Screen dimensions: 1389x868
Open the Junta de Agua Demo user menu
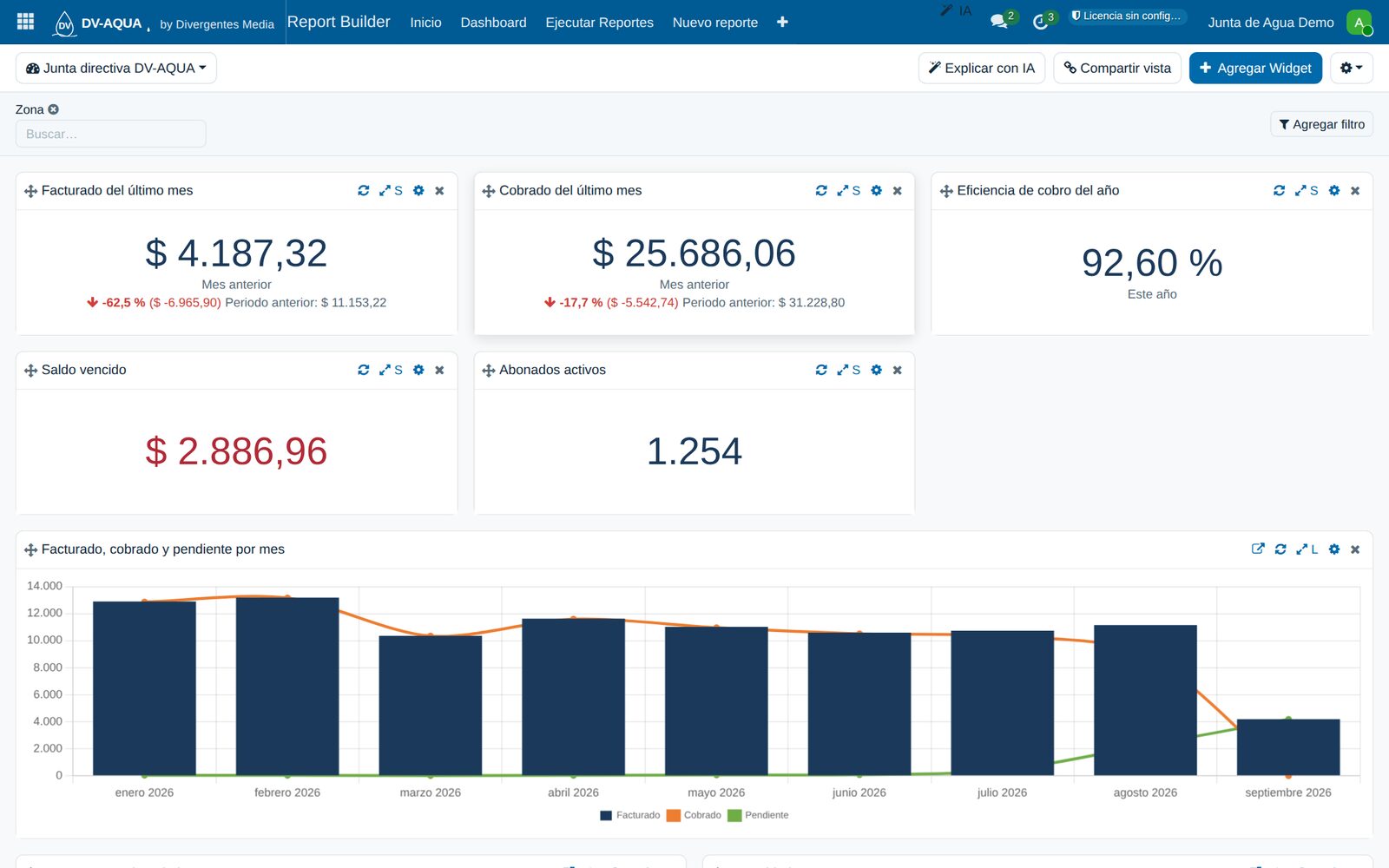1289,23
